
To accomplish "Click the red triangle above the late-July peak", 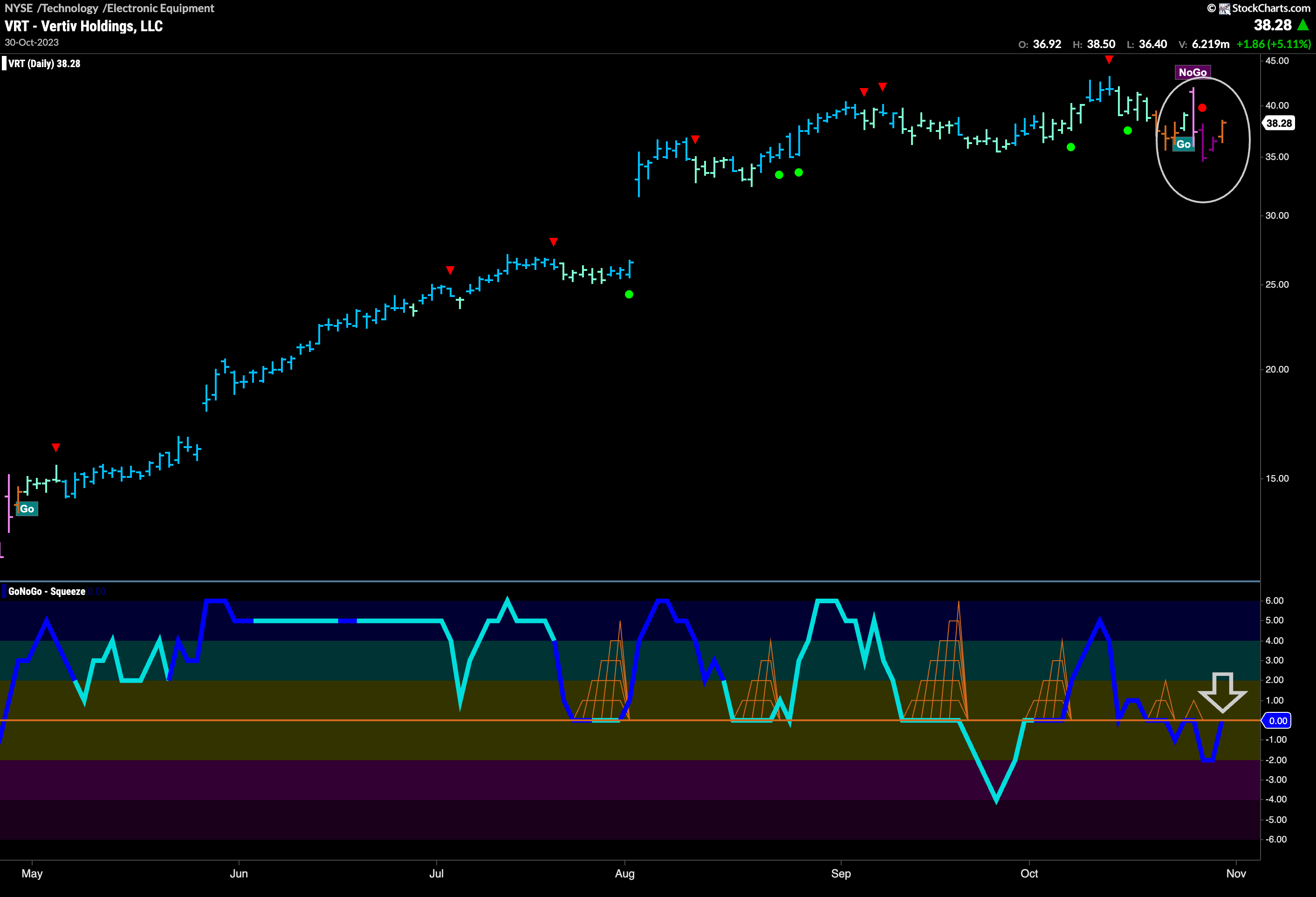I will tap(554, 242).
